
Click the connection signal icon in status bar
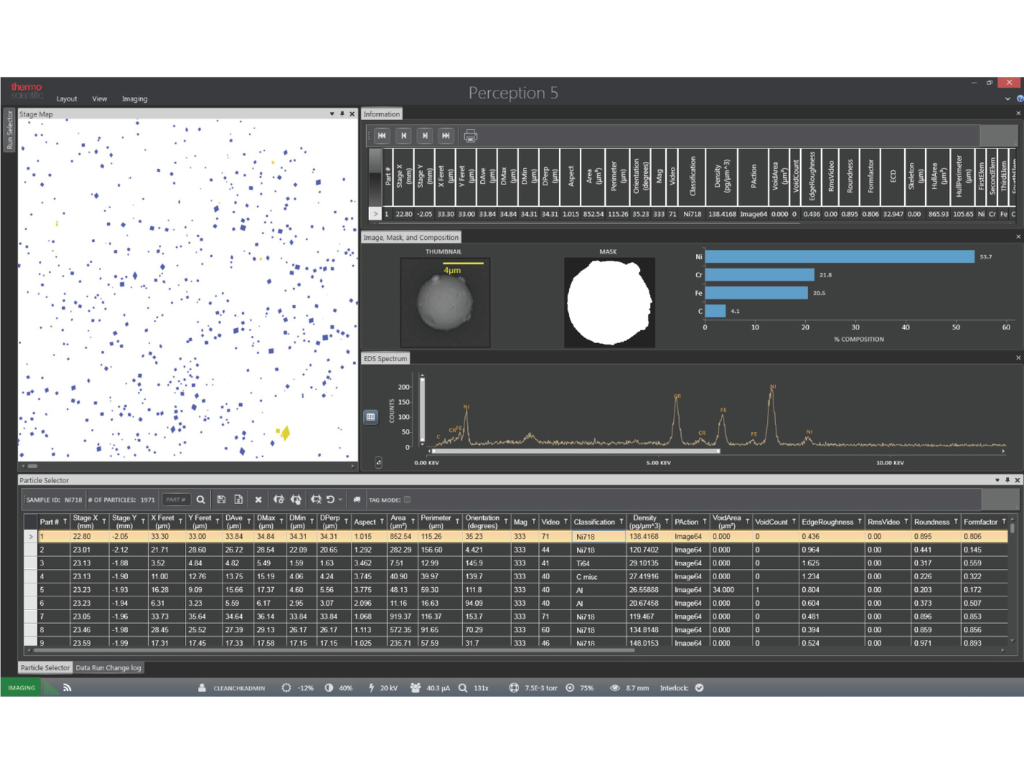coord(67,688)
